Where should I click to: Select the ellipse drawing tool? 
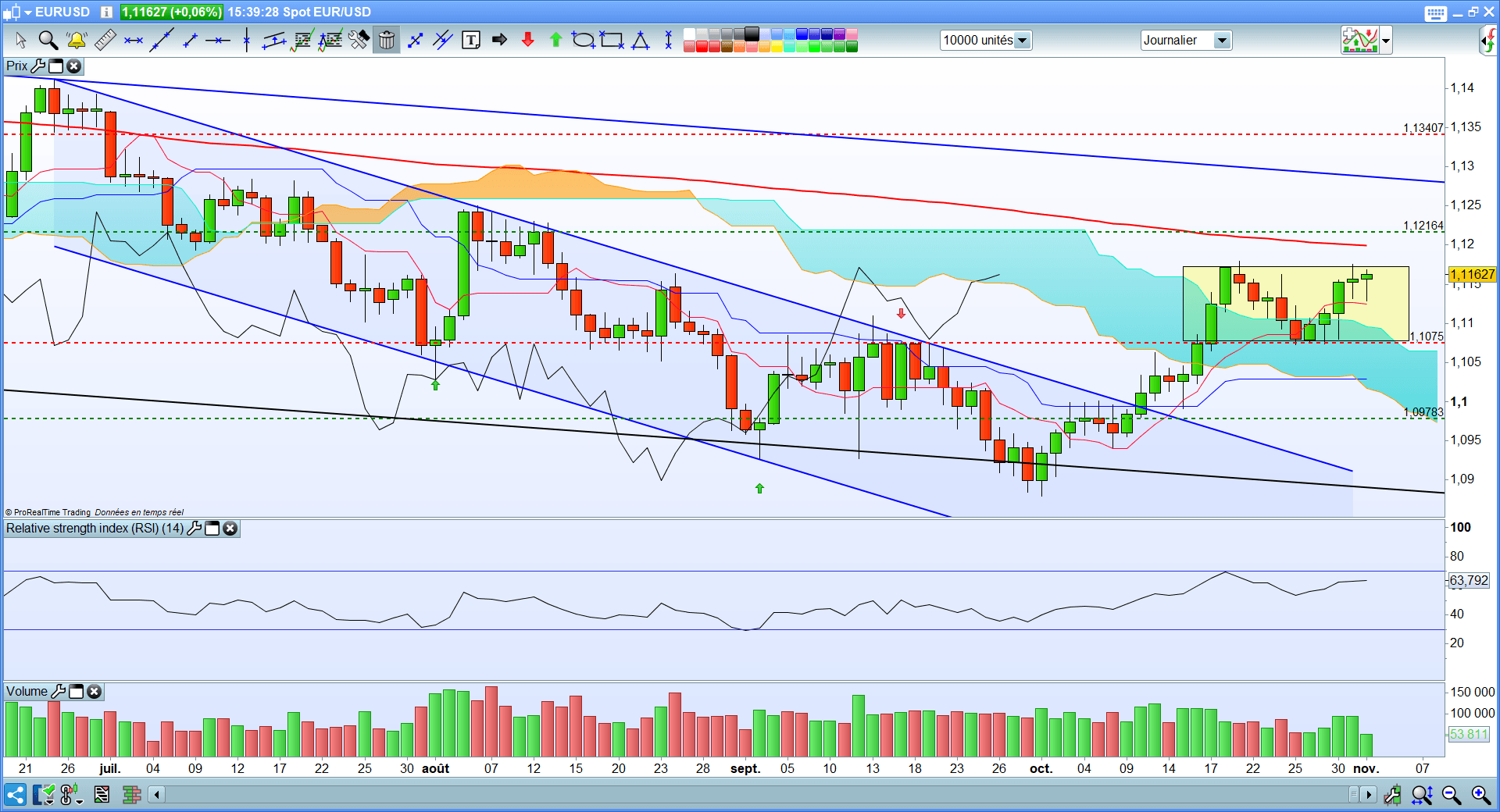pos(583,40)
